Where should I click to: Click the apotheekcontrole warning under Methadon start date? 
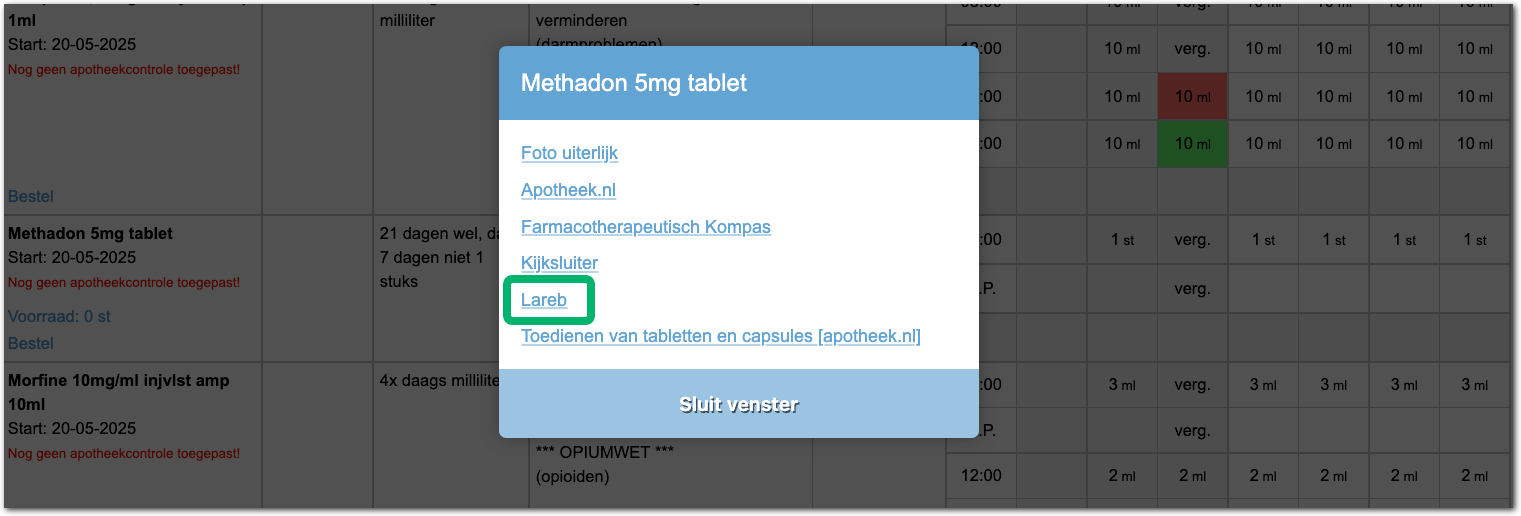(124, 283)
